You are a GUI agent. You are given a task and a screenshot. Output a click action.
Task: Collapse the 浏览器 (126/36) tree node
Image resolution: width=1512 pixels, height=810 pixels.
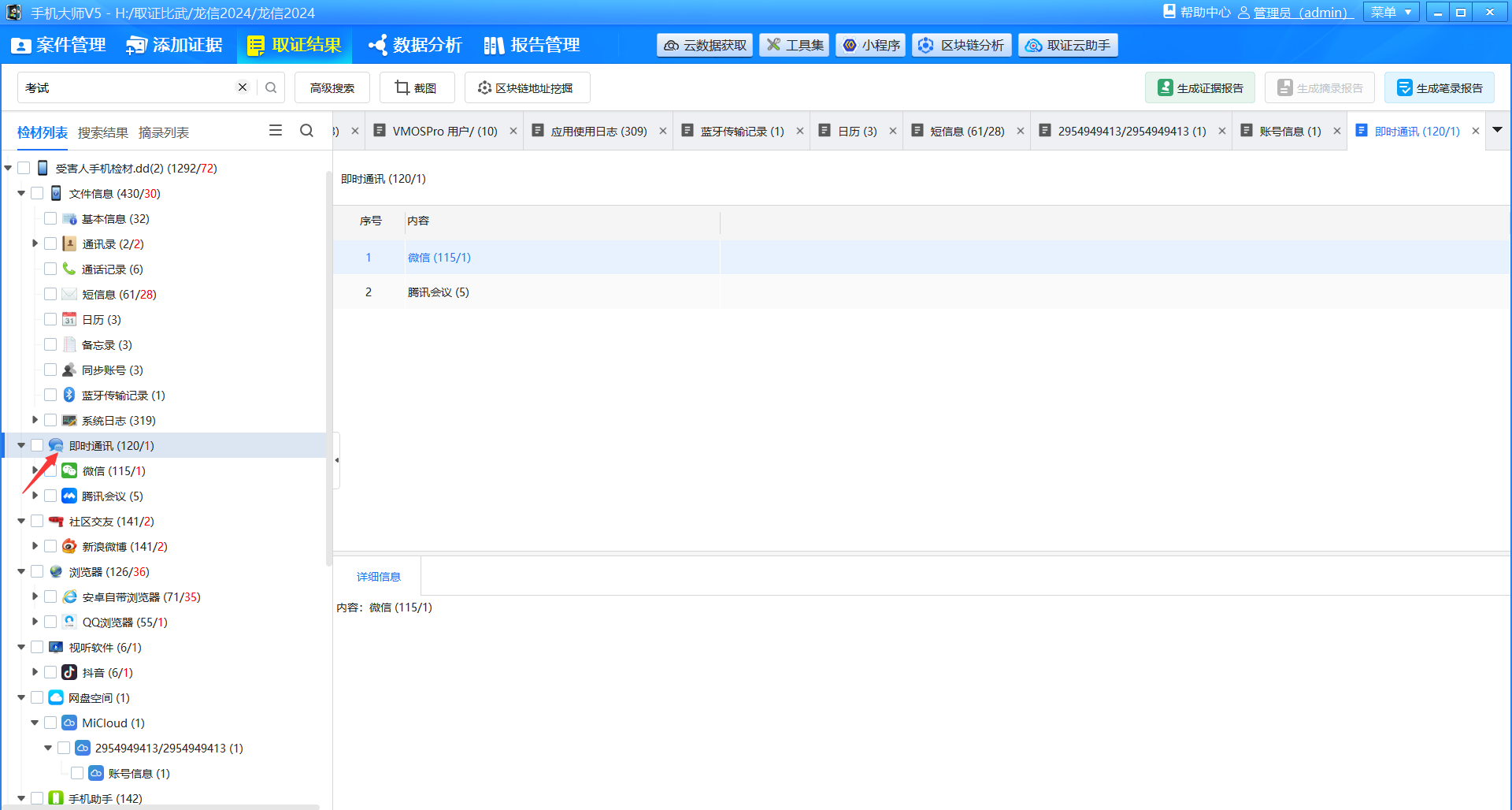[21, 572]
